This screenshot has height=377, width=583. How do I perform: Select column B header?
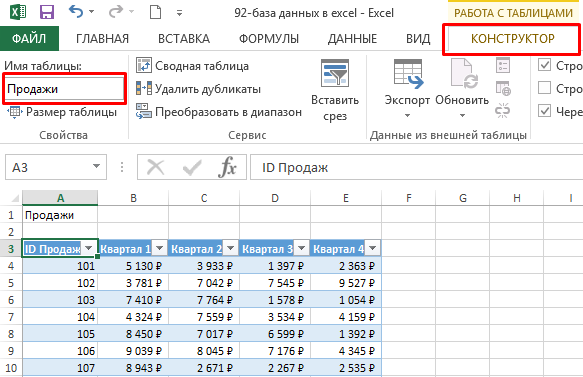coord(133,198)
